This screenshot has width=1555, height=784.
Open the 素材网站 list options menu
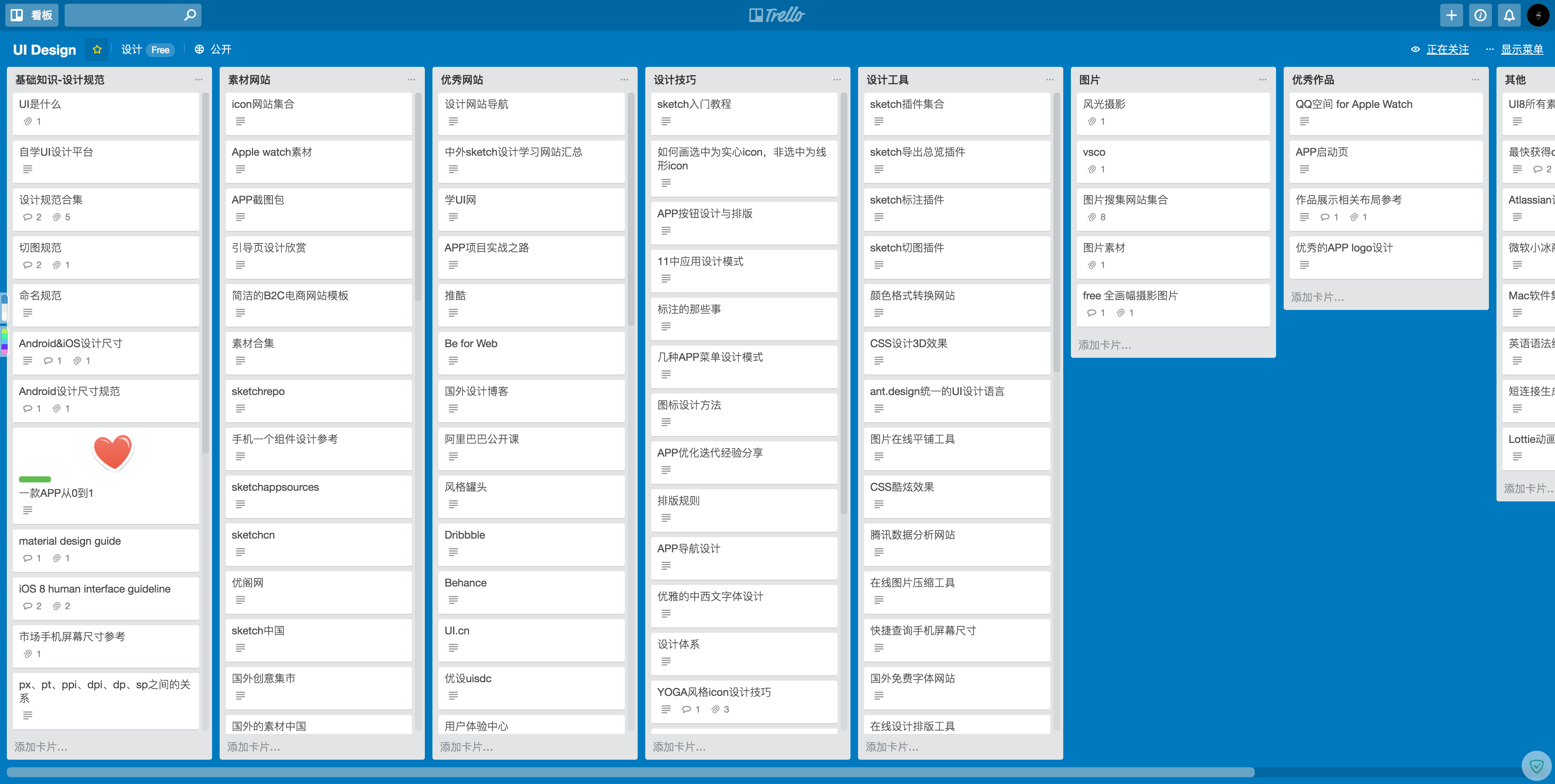(411, 80)
